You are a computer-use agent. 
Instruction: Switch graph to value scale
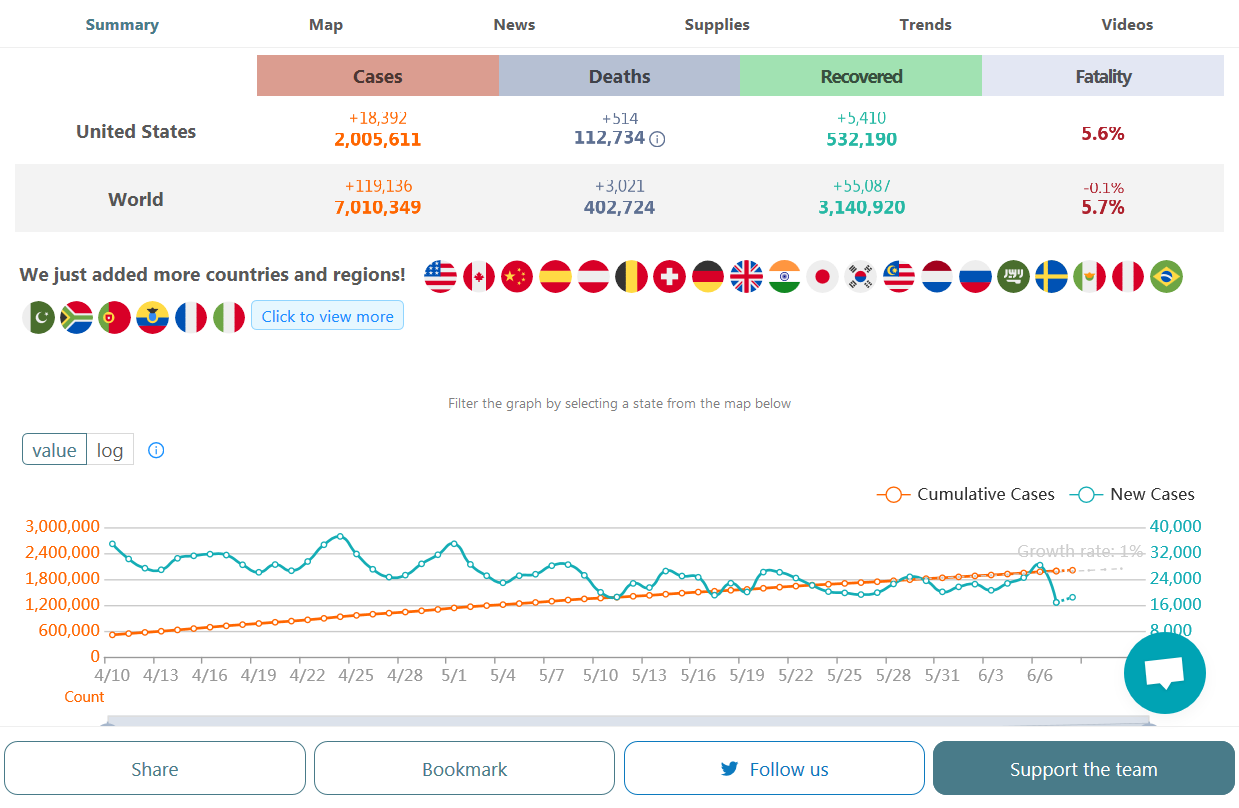click(x=54, y=450)
